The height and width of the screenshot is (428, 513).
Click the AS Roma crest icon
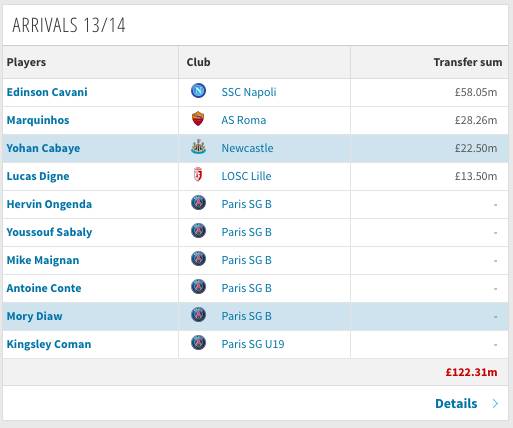click(198, 119)
